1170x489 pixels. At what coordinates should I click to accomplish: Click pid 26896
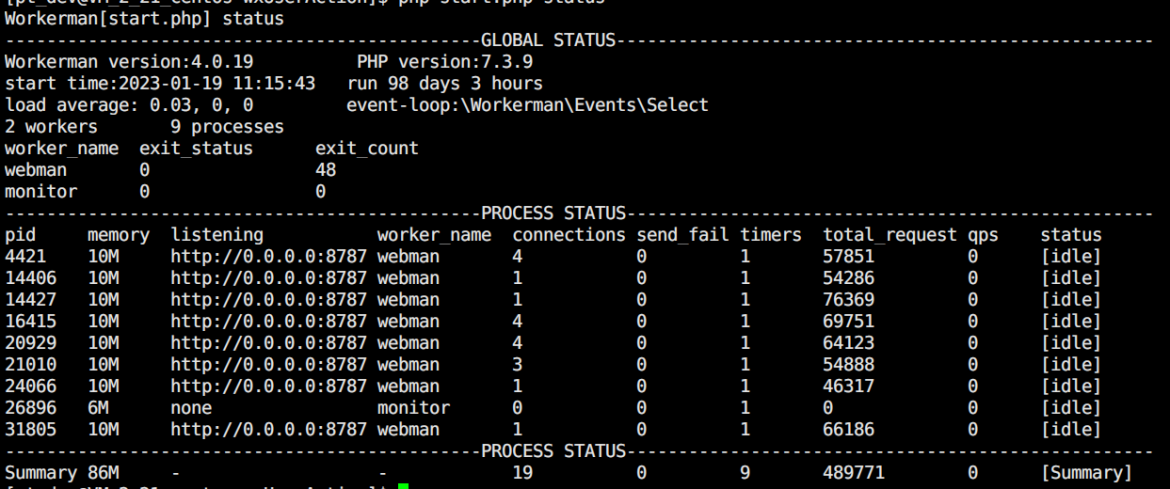pyautogui.click(x=31, y=408)
